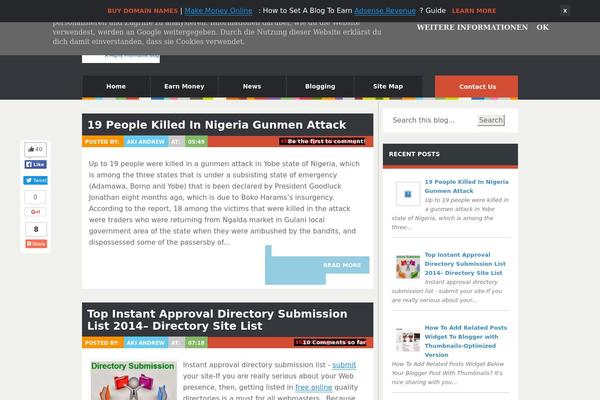The height and width of the screenshot is (400, 600).
Task: Open post title 19 People Killed In Nigeria
Action: [217, 125]
